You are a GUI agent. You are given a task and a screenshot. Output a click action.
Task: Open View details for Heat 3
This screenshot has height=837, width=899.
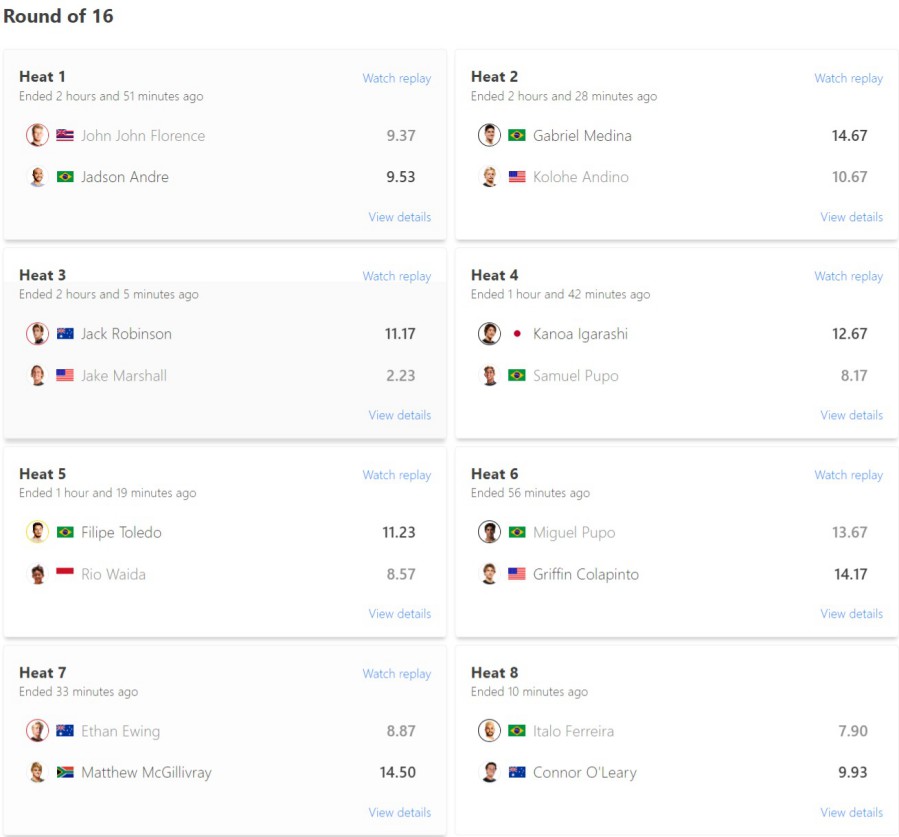tap(399, 415)
